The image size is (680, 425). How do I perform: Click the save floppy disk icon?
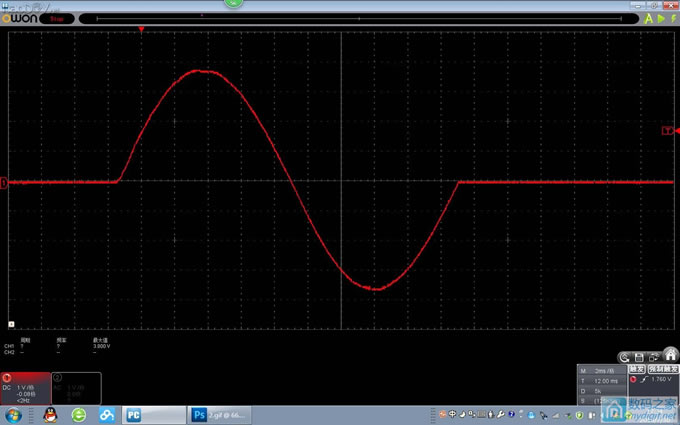(x=639, y=357)
